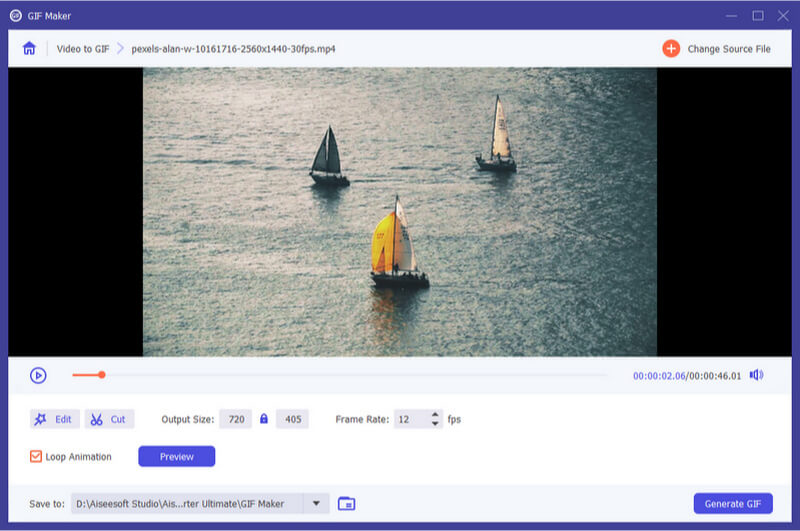Go to the home screen icon
800x531 pixels.
(x=30, y=48)
